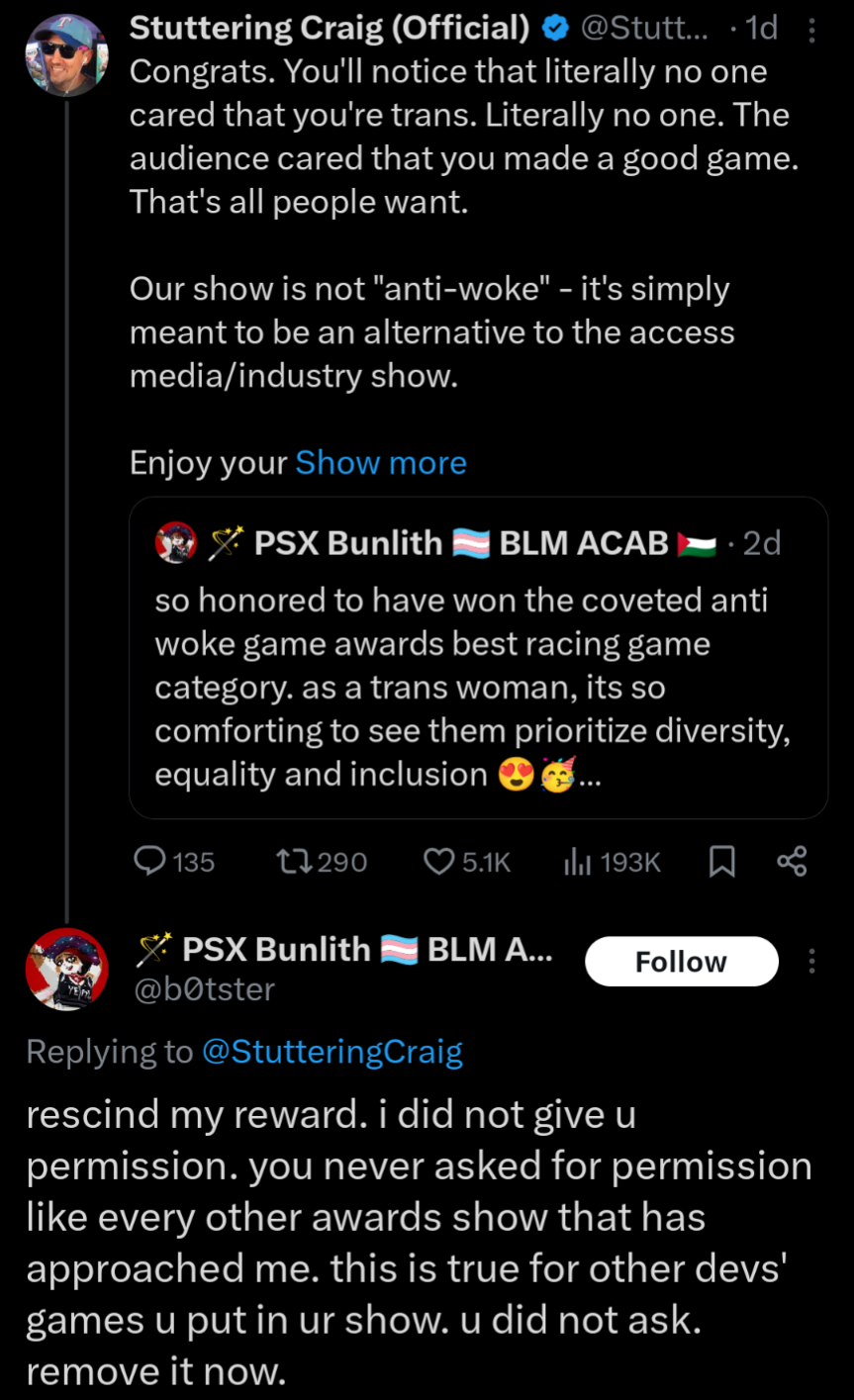Open PSX Bunlith name above the reply
Image resolution: width=854 pixels, height=1400 pixels.
coord(343,949)
